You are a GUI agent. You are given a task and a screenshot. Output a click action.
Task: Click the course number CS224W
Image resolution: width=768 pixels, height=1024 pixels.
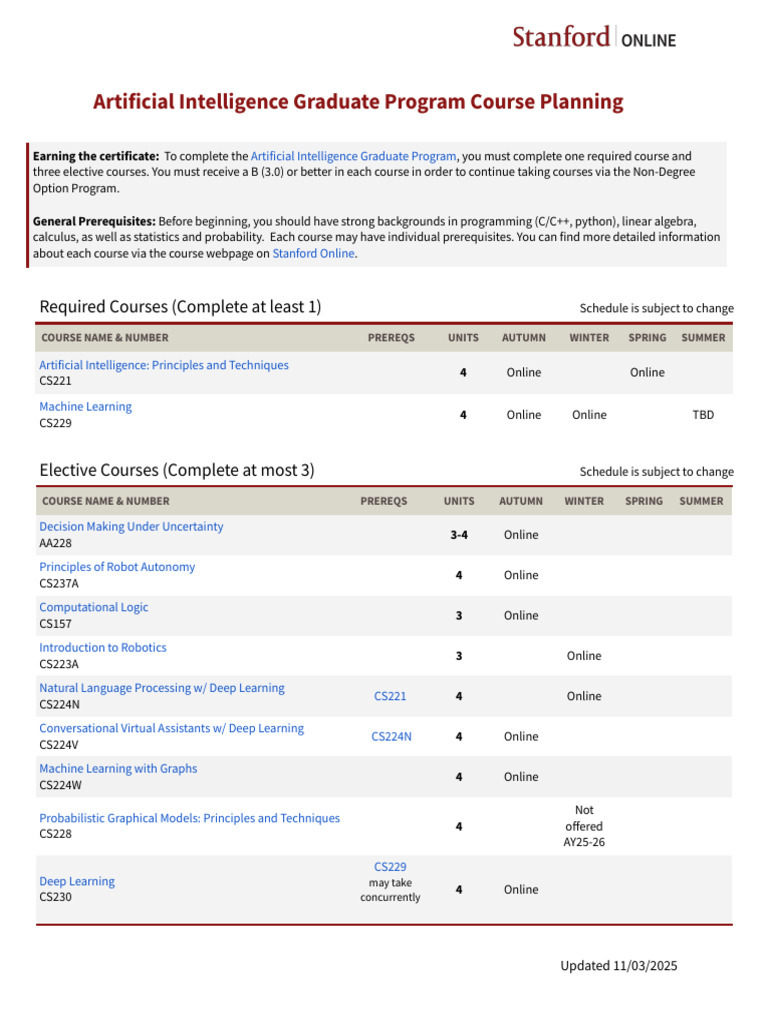[61, 786]
